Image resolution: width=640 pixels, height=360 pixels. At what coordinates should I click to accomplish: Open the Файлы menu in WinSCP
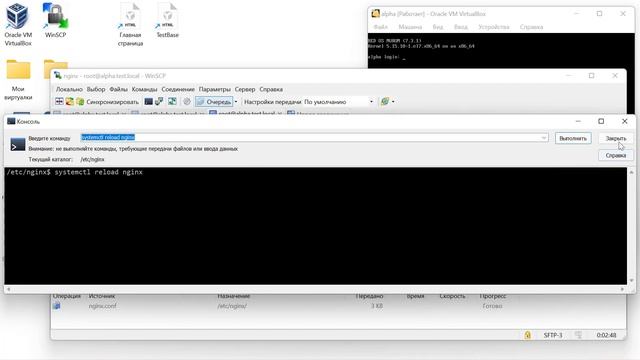click(x=118, y=89)
